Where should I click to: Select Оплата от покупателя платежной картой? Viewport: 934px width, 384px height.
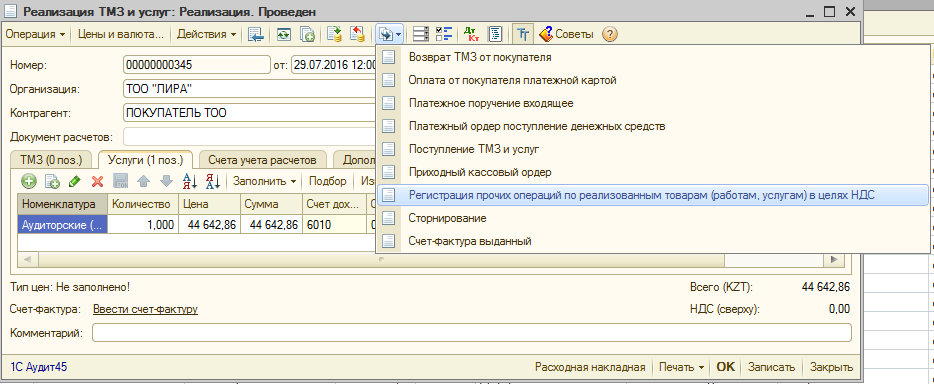coord(653,80)
